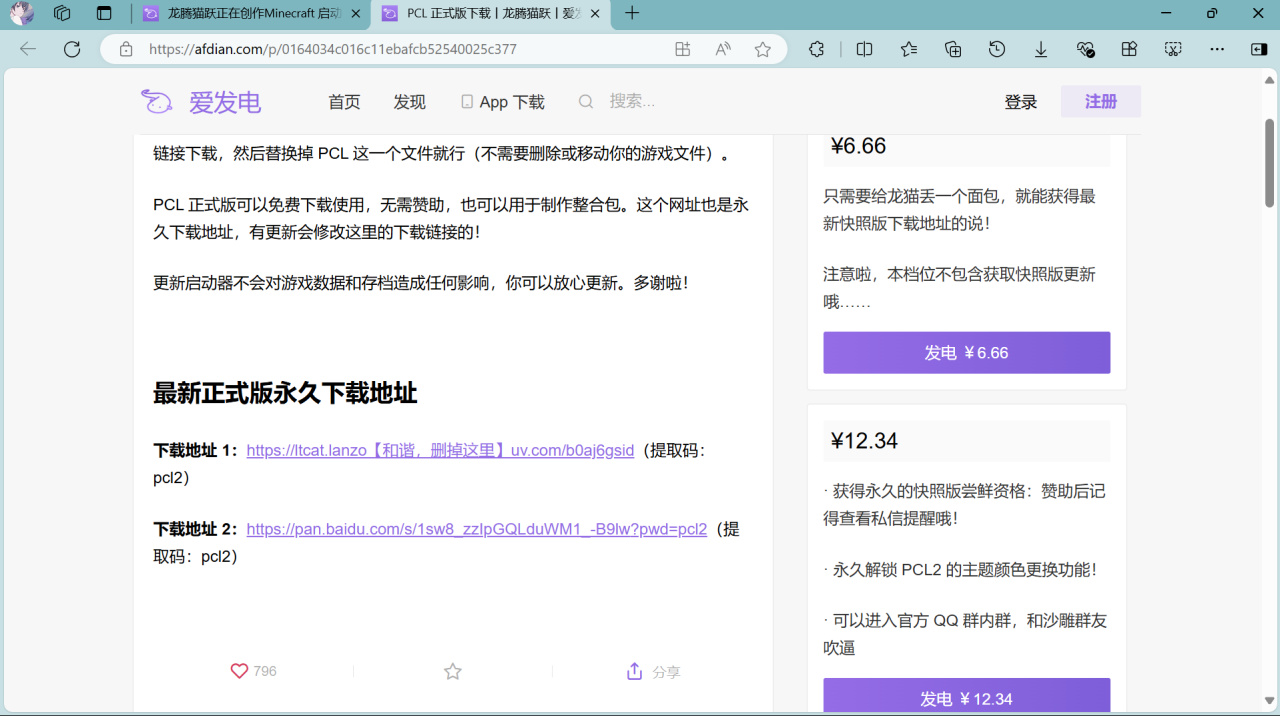Screen dimensions: 1280x716
Task: Click the 爱发电 site logo
Action: coord(201,101)
